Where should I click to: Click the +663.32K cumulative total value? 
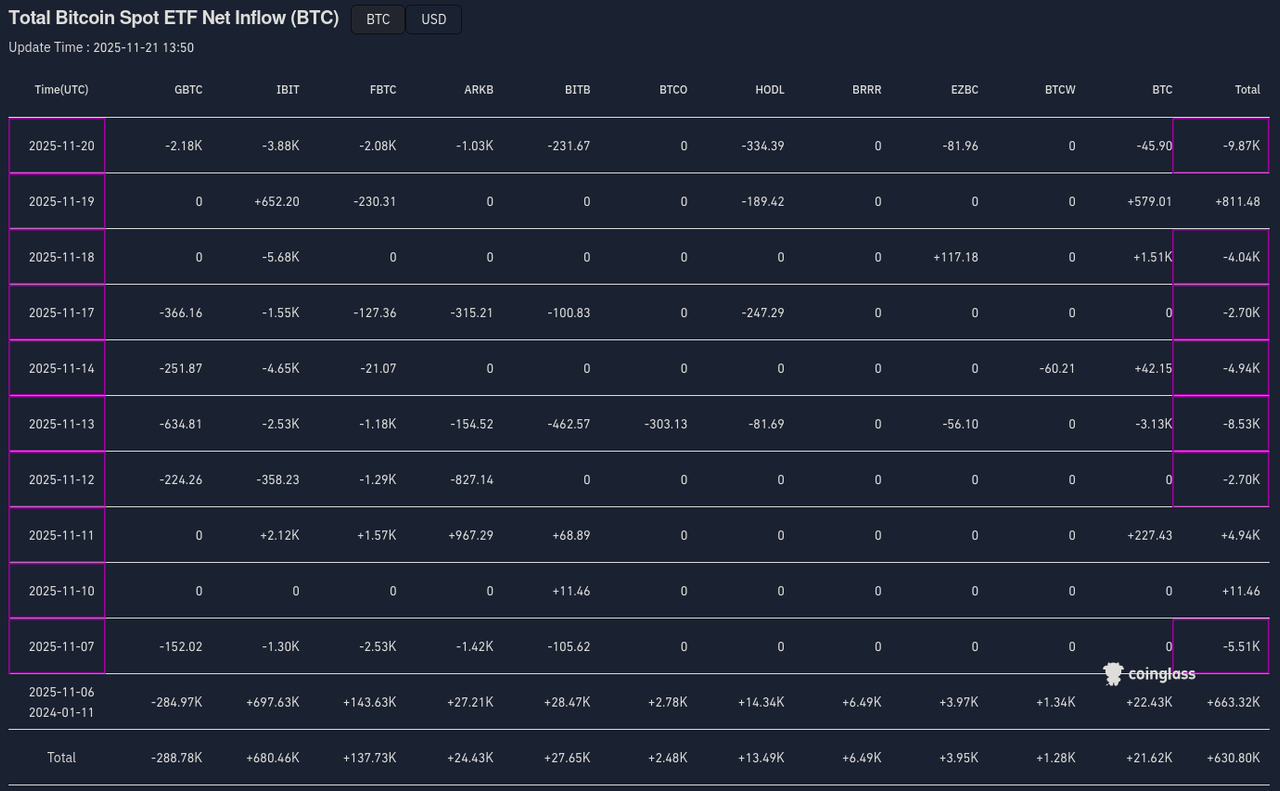(x=1233, y=702)
